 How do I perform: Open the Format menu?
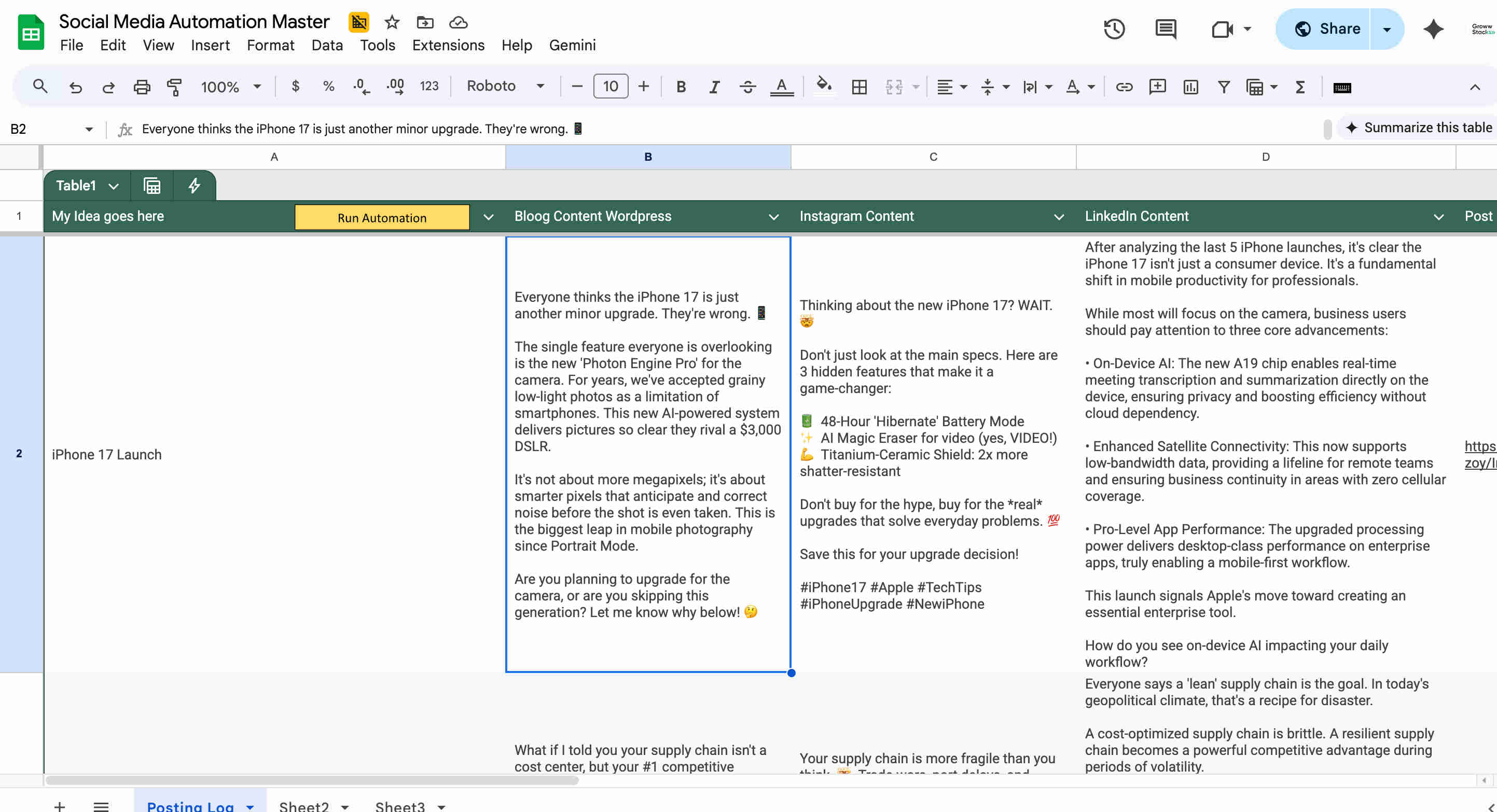coord(270,45)
